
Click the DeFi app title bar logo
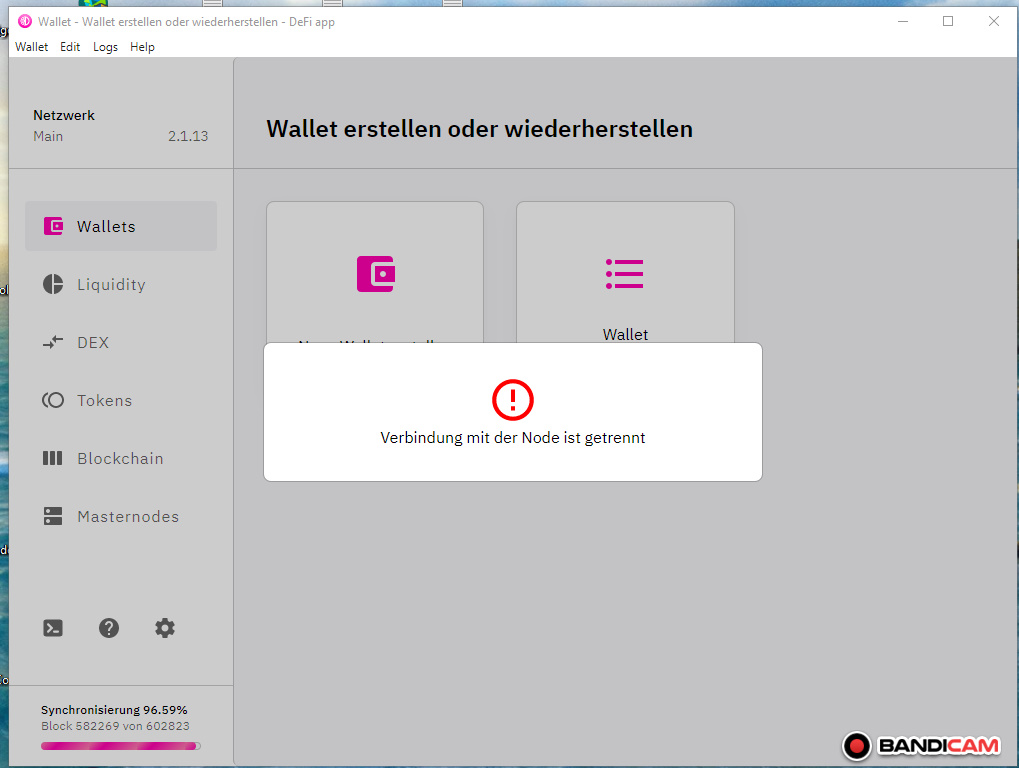pyautogui.click(x=25, y=21)
